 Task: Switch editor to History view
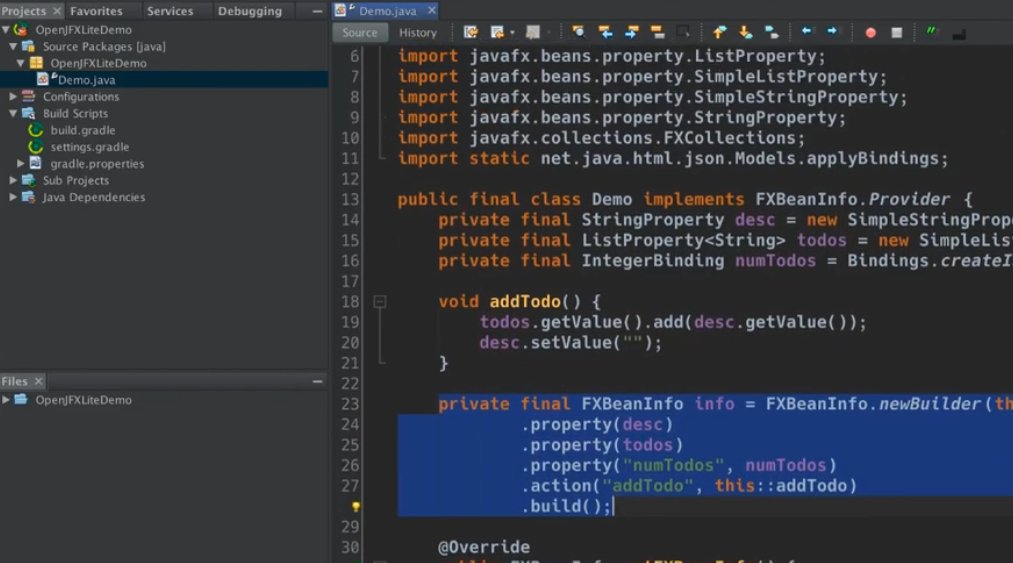(x=417, y=32)
